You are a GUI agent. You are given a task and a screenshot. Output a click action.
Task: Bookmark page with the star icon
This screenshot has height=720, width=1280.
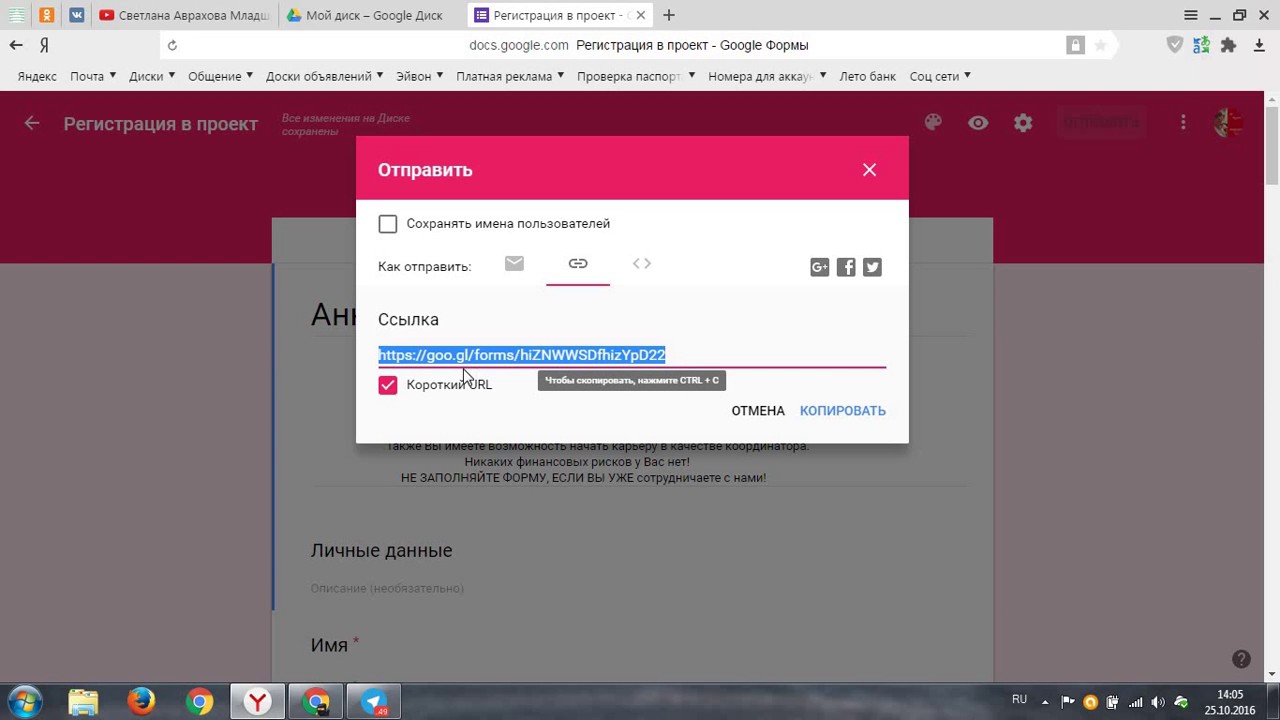(1100, 45)
